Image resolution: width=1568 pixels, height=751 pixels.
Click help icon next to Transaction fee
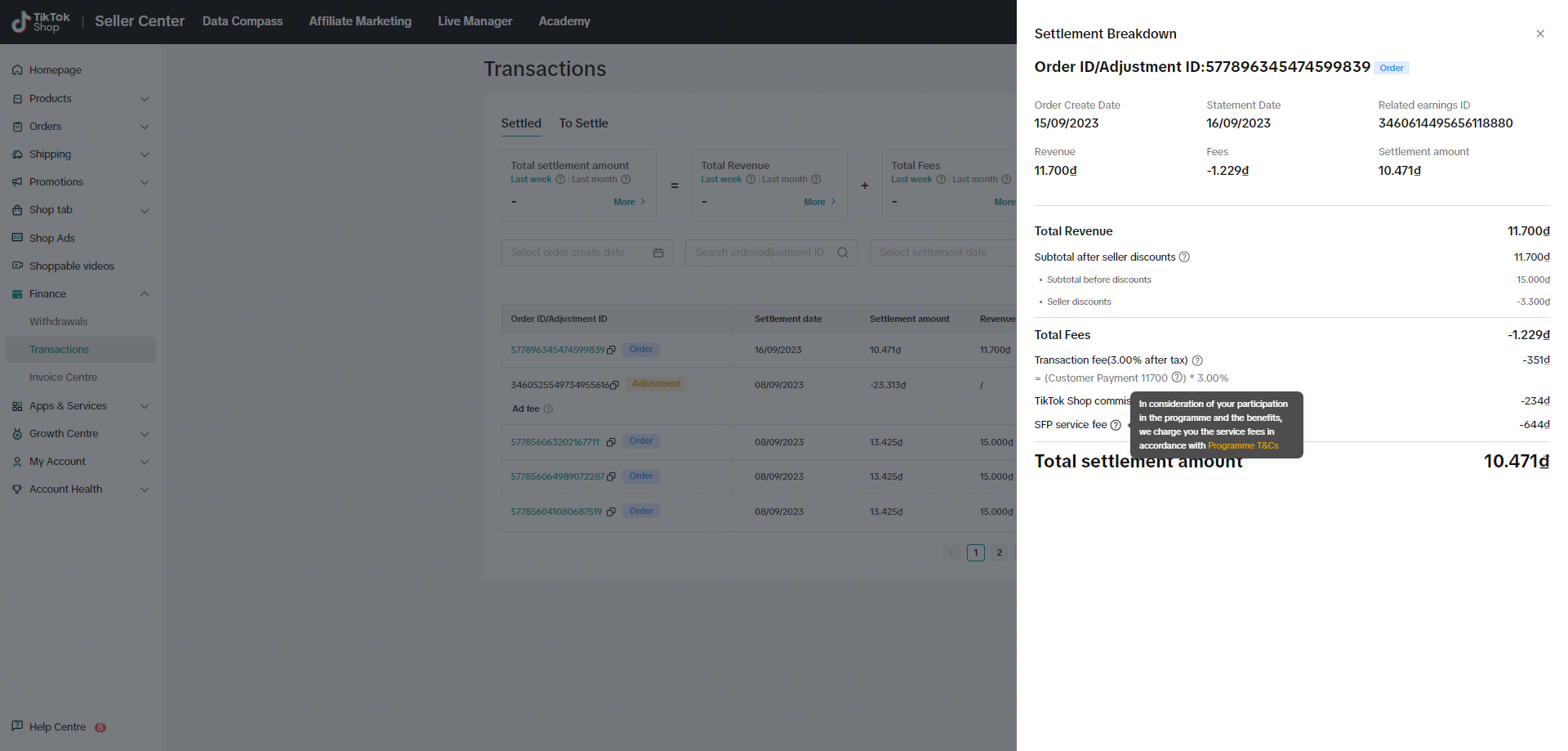tap(1197, 360)
